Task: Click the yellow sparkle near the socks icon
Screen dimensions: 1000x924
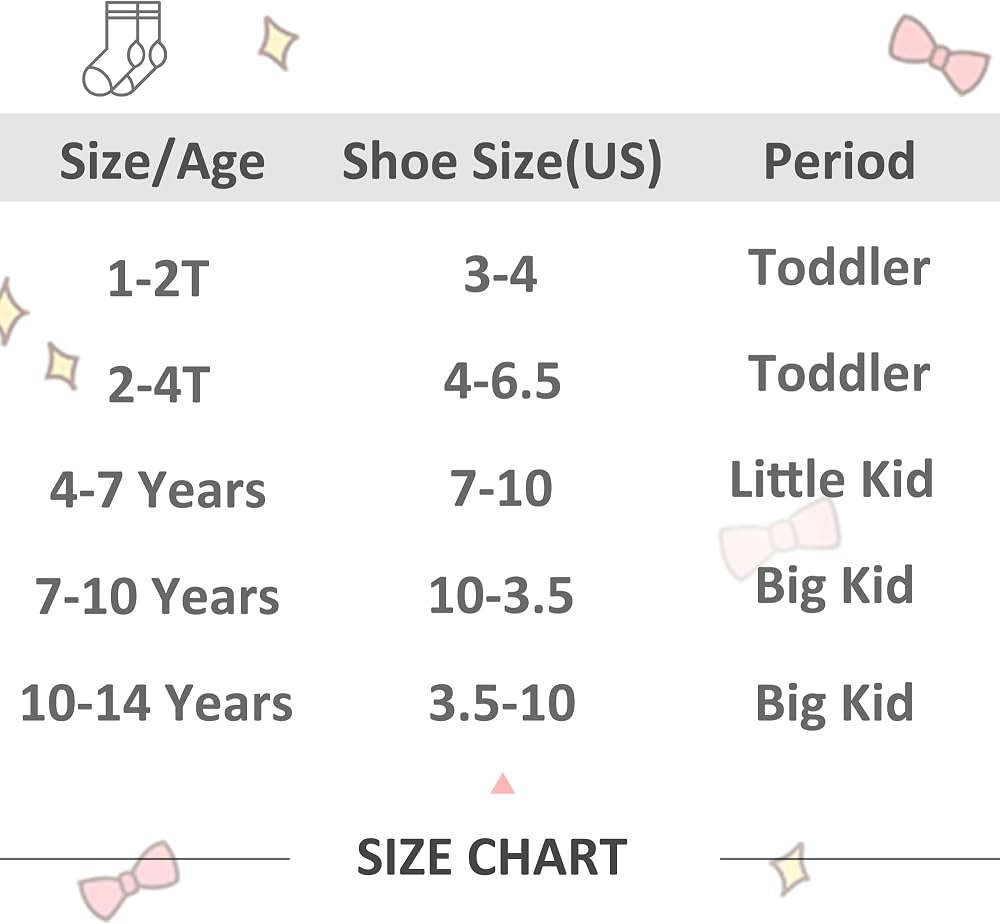Action: 278,43
